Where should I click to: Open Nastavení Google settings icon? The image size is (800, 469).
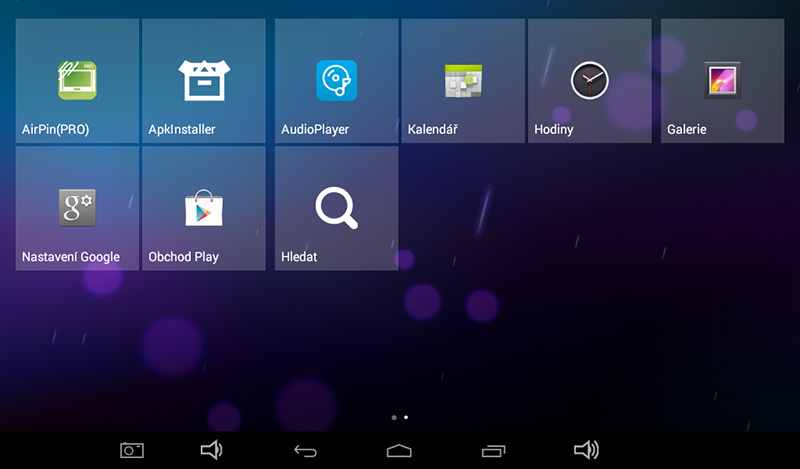pos(77,207)
